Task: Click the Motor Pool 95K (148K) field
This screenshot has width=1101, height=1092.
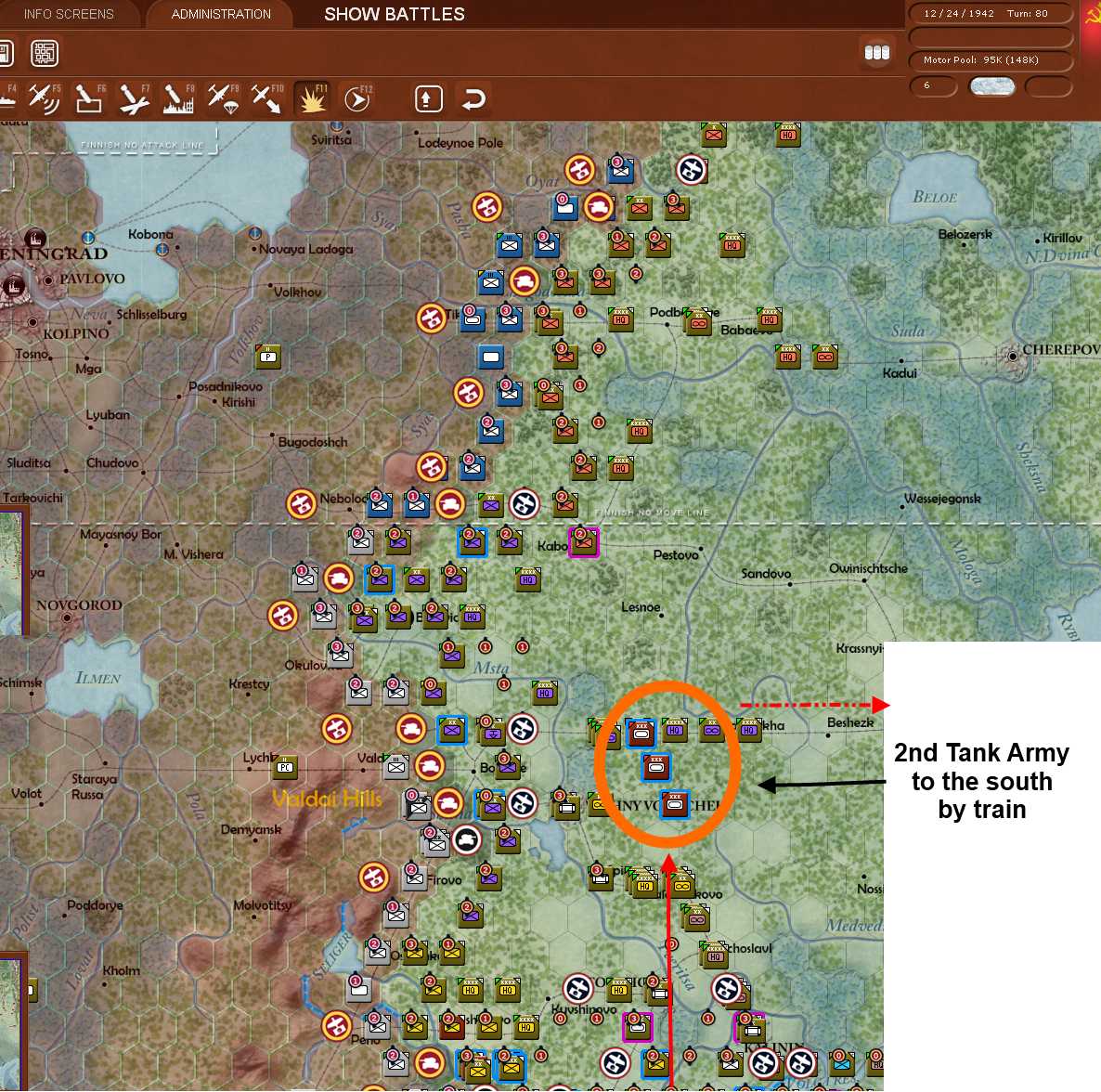Action: pos(991,59)
